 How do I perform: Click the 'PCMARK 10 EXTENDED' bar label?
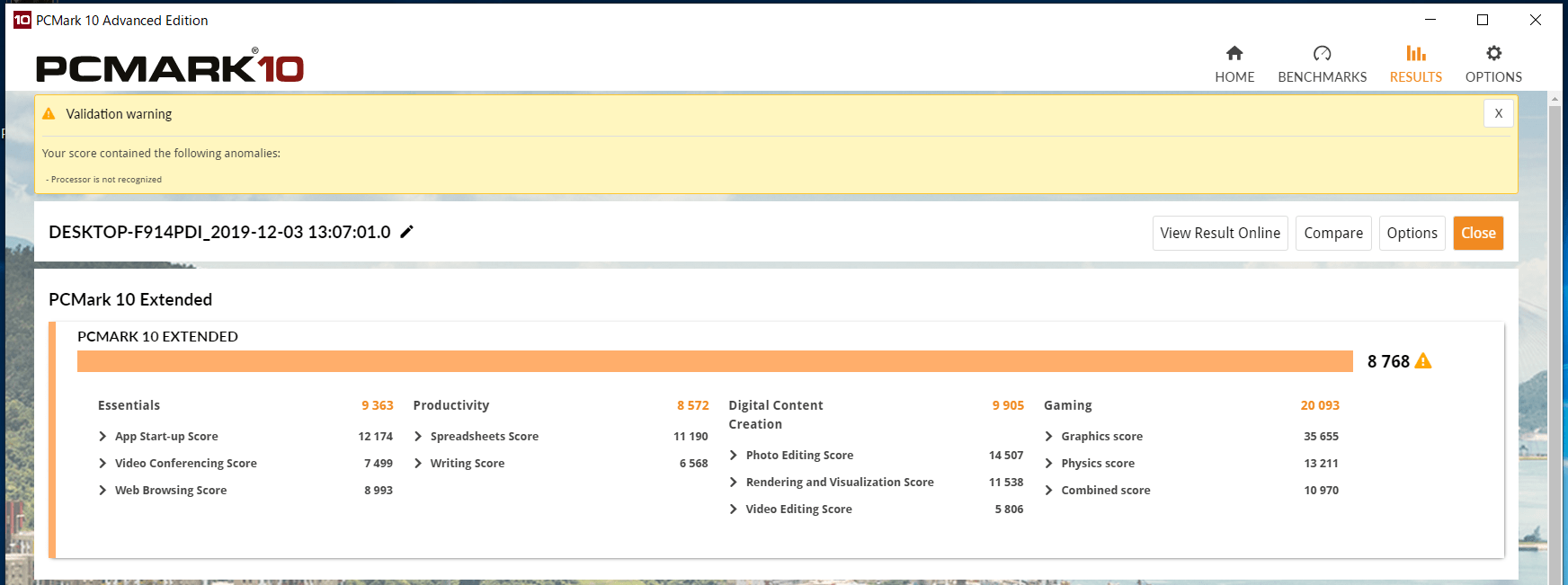[157, 336]
